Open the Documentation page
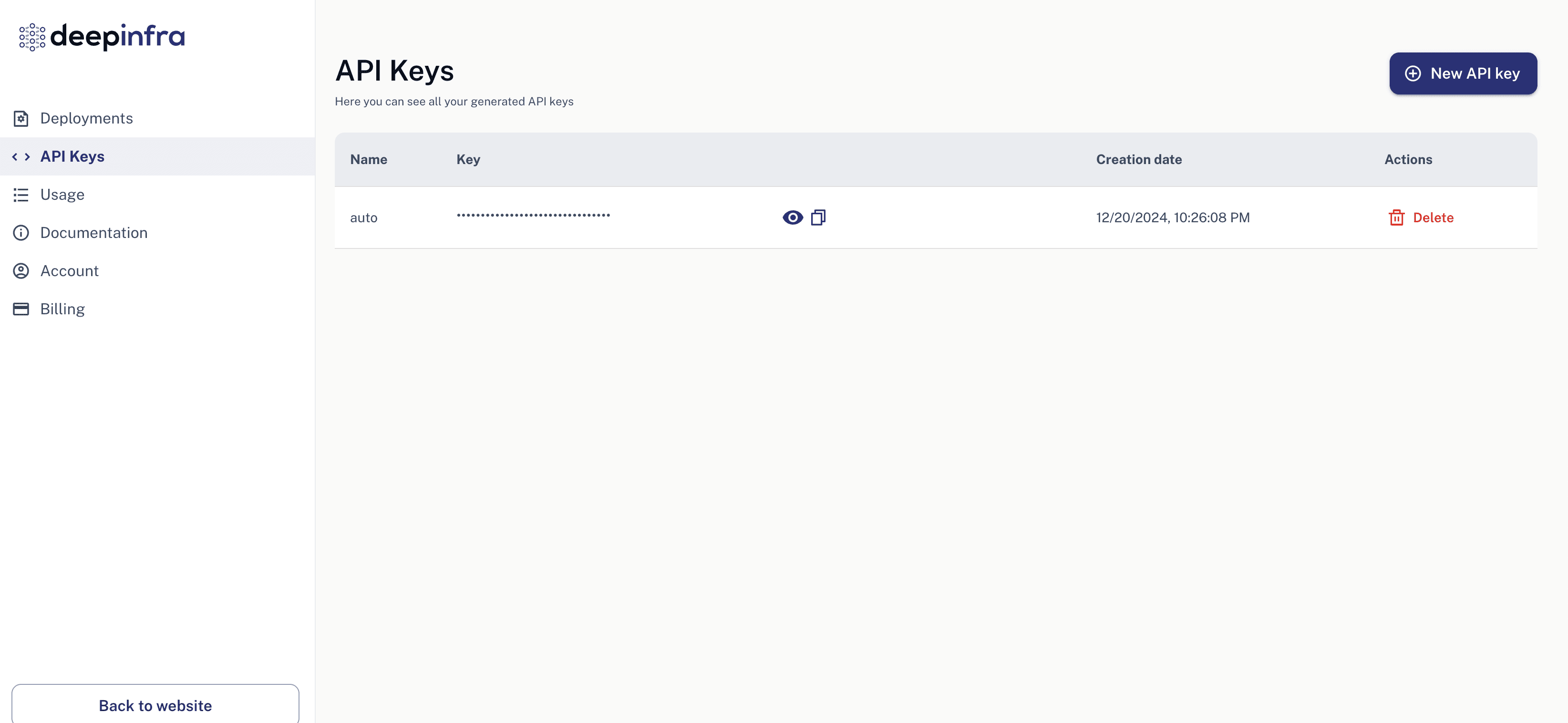 click(x=94, y=232)
